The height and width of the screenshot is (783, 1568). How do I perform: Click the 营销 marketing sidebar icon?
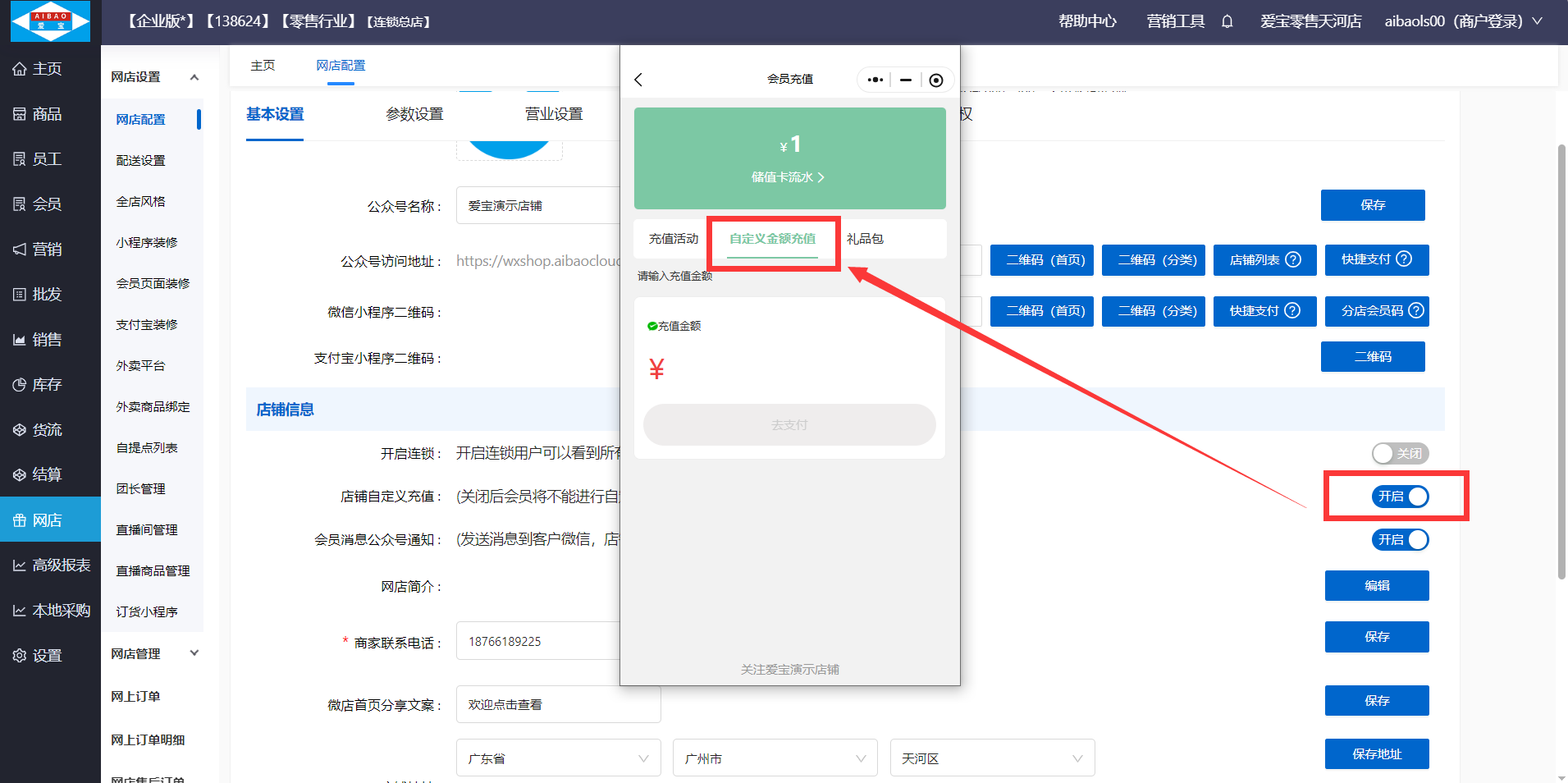pos(20,250)
